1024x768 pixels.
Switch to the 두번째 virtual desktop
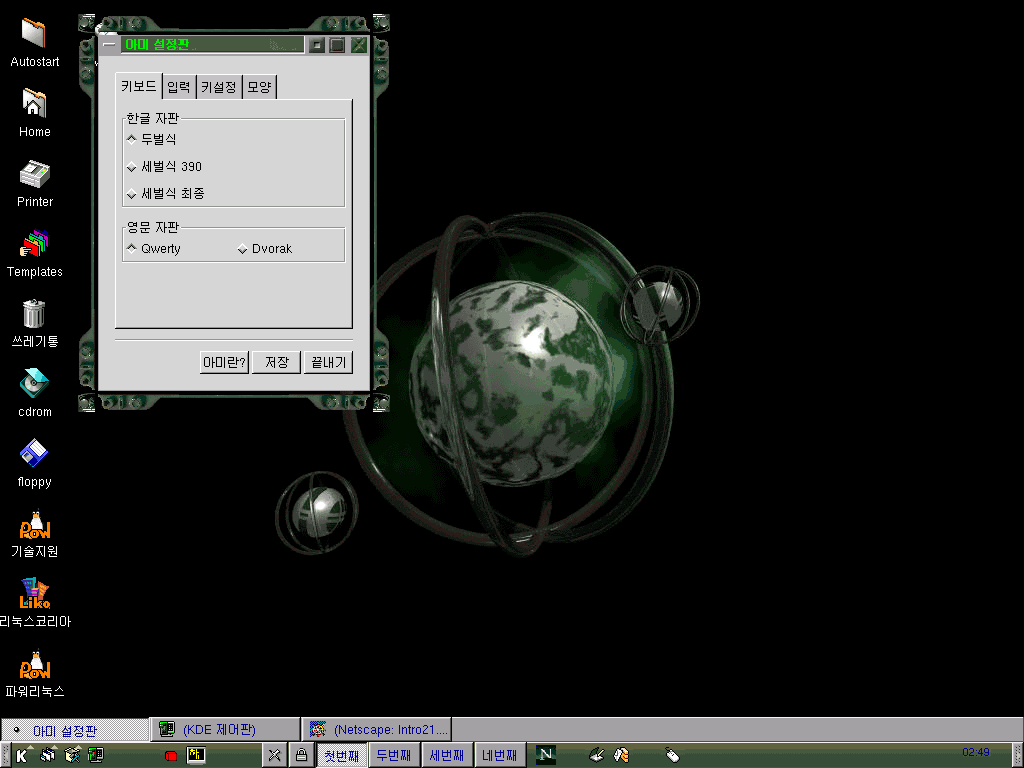coord(394,755)
